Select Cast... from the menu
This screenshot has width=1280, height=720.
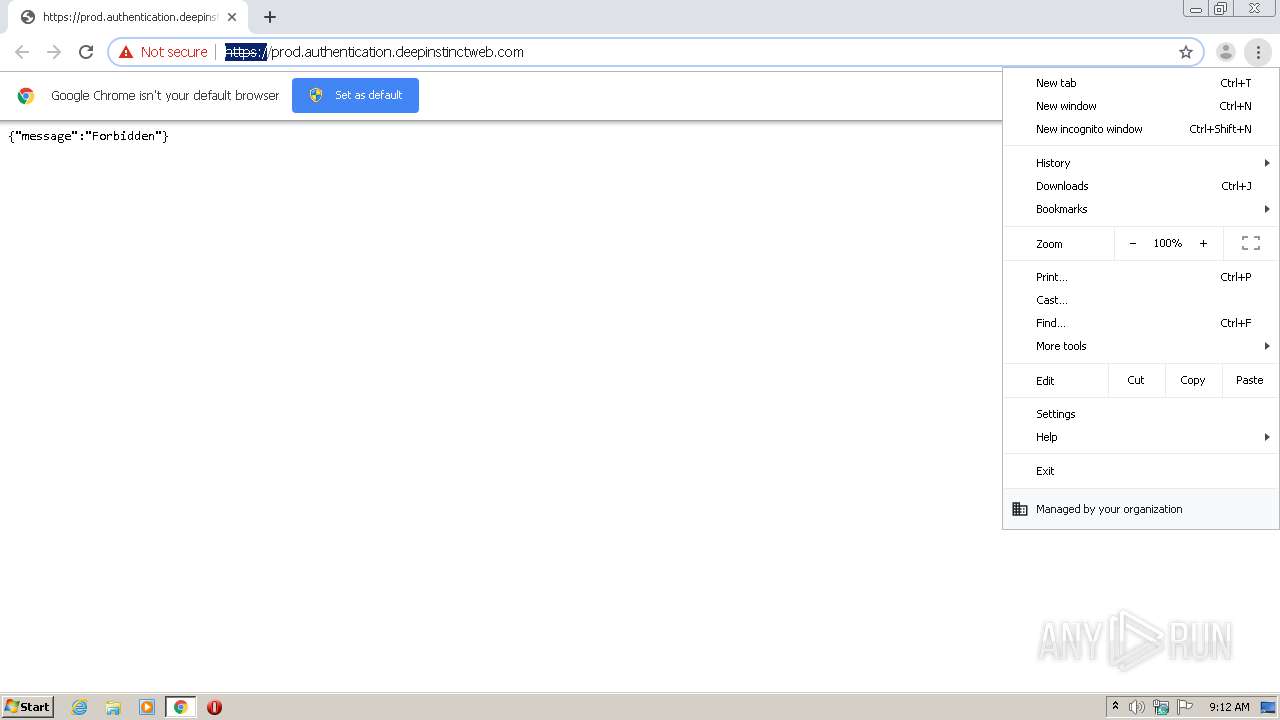[x=1141, y=300]
